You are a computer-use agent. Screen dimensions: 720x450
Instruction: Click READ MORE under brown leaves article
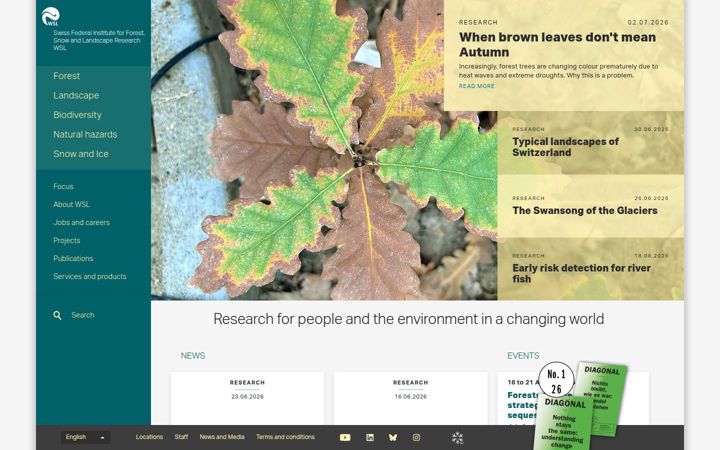(x=477, y=86)
